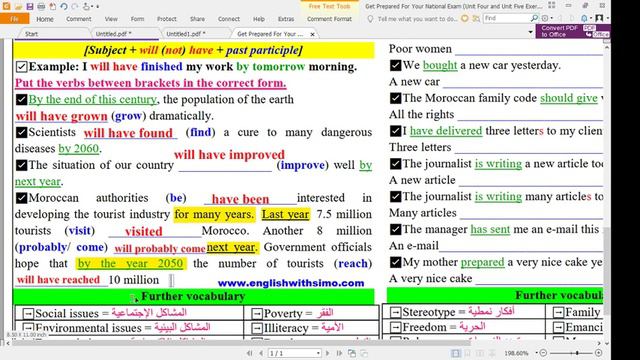Viewport: 640px width, 360px height.
Task: Save the document with the purple floppy icon
Action: (x=30, y=7)
